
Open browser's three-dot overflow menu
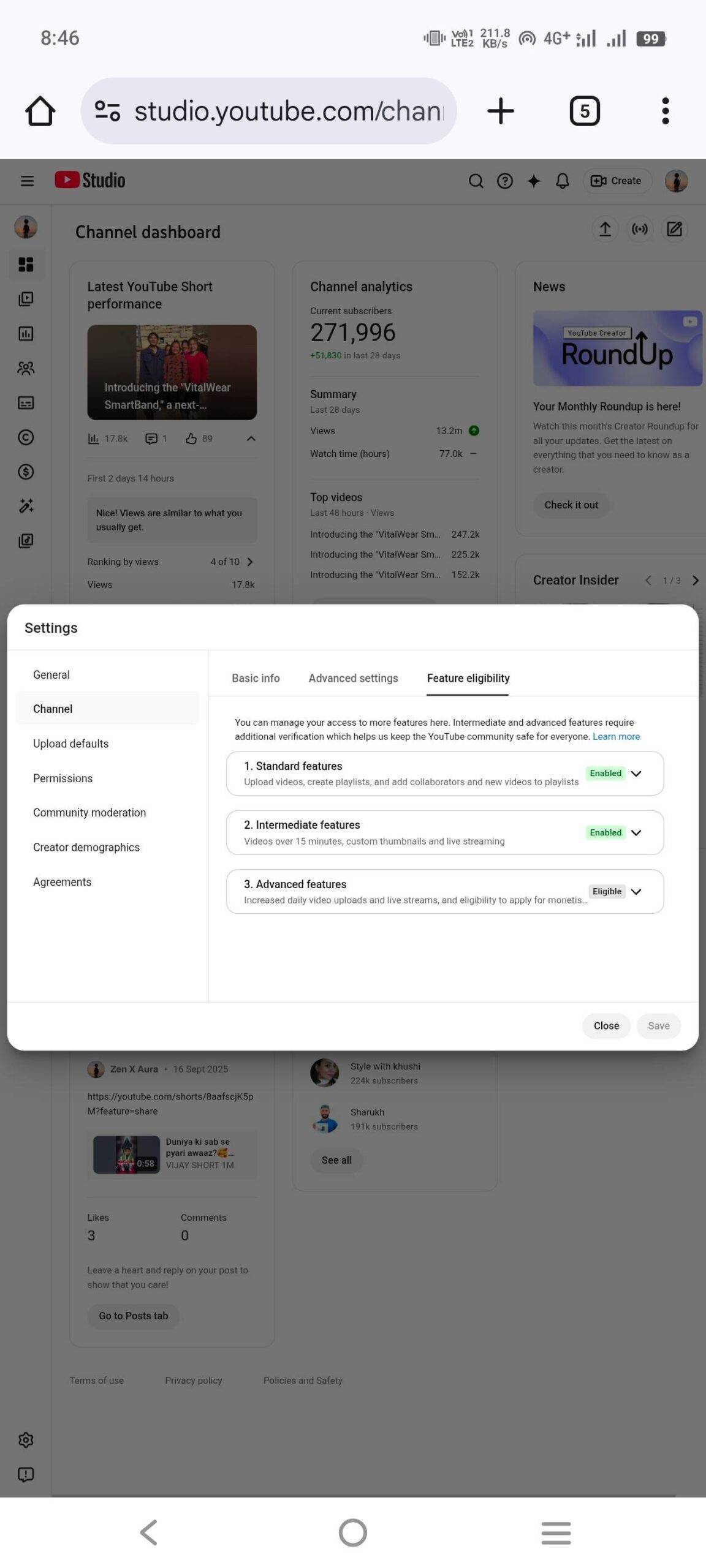pyautogui.click(x=665, y=111)
